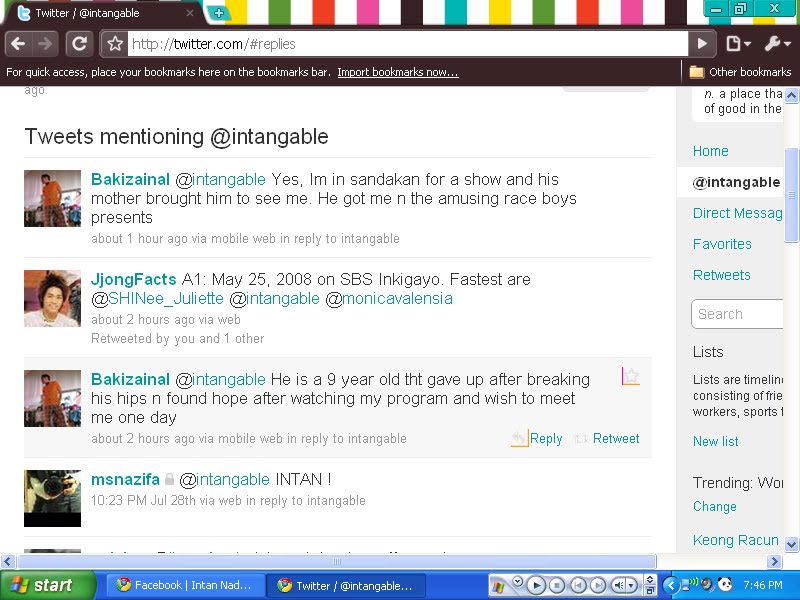
Task: Click the Go arrow beside the address bar
Action: pos(702,44)
